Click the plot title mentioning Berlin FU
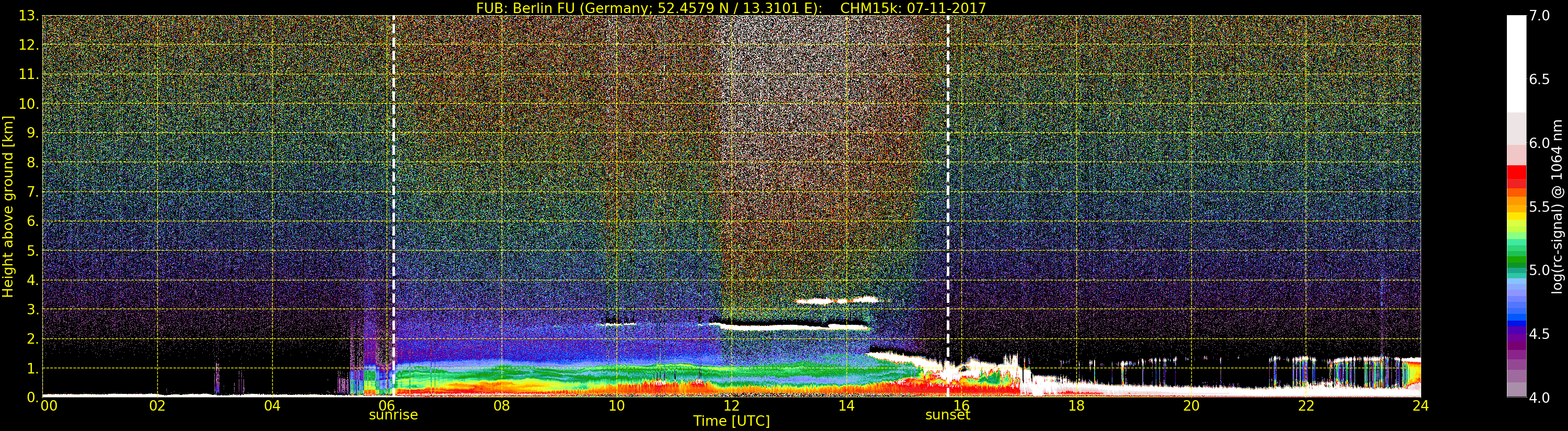 click(x=731, y=8)
